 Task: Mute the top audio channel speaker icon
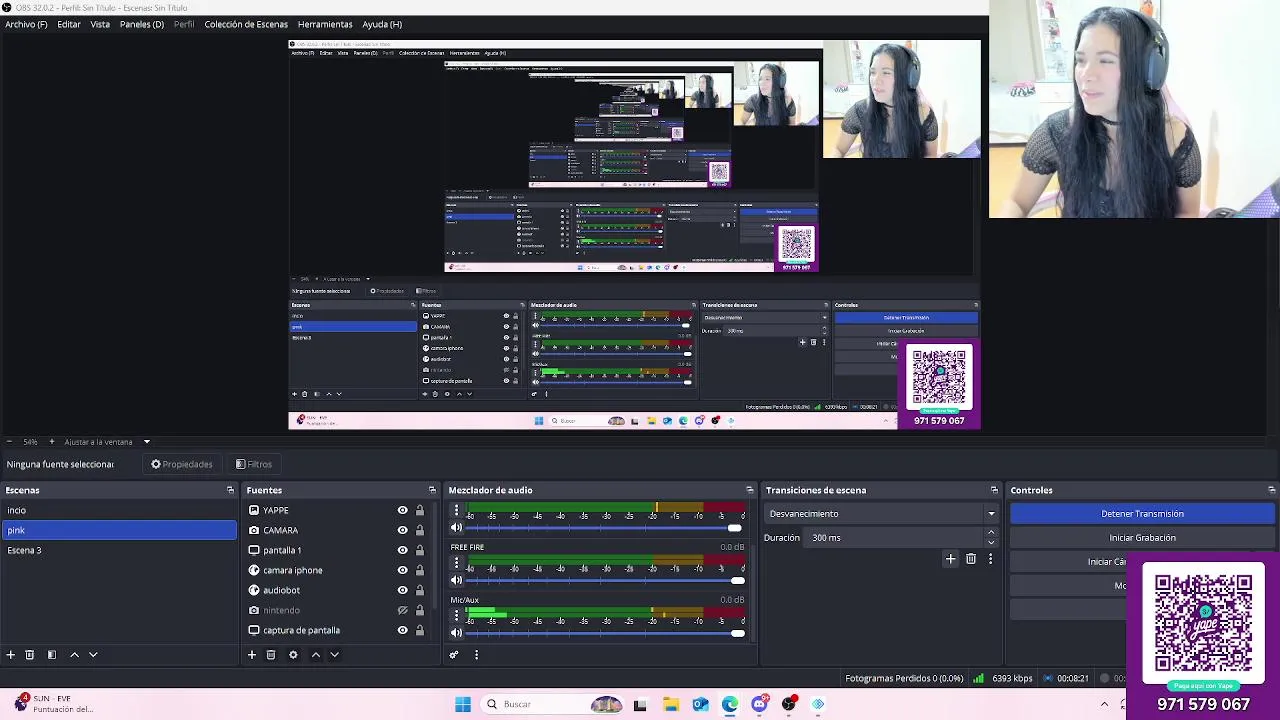point(457,528)
